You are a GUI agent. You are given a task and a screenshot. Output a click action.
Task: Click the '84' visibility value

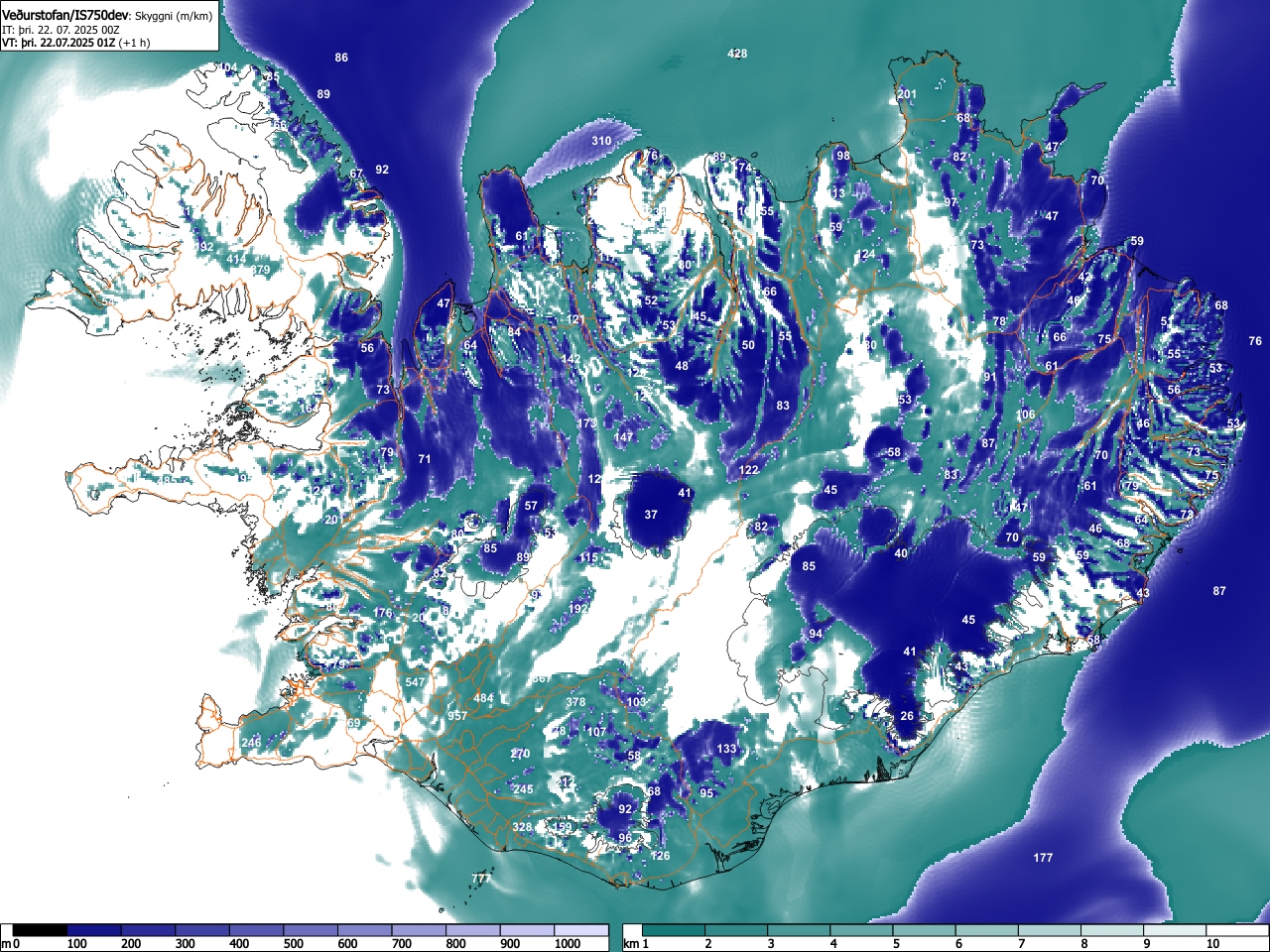coord(514,332)
